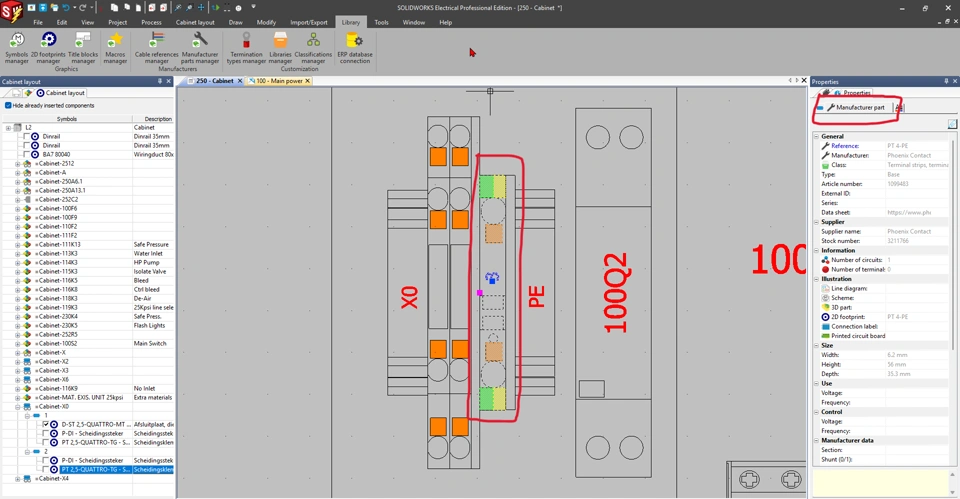Check the P-DI checkbox under group 1
Image resolution: width=960 pixels, height=499 pixels.
[x=46, y=433]
